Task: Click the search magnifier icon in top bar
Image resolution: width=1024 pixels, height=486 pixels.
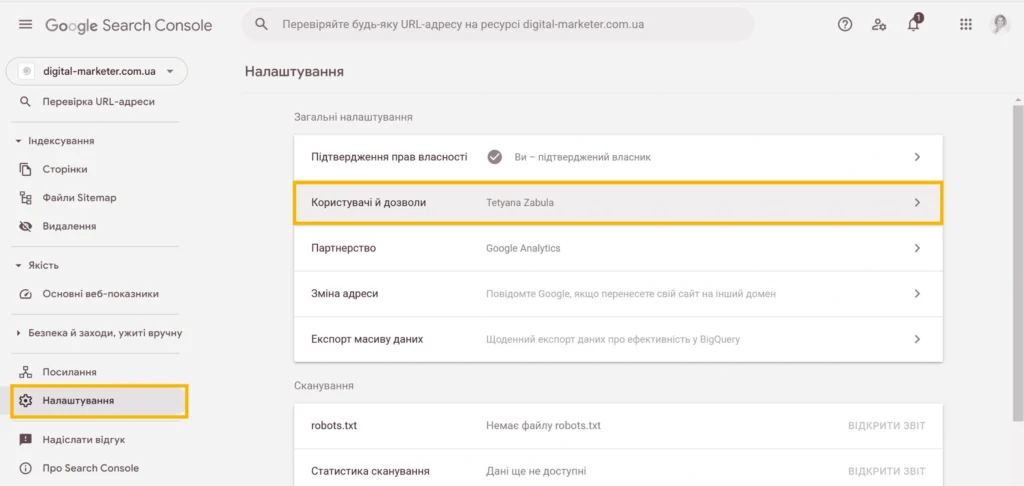Action: pos(261,25)
